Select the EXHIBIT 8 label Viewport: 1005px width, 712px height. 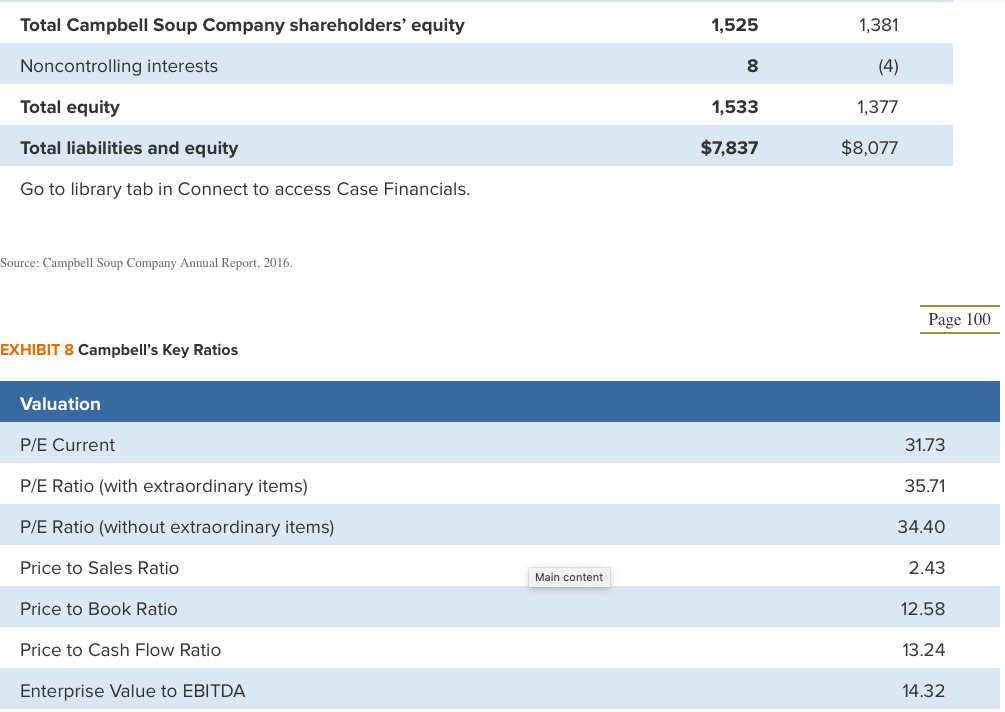[36, 350]
